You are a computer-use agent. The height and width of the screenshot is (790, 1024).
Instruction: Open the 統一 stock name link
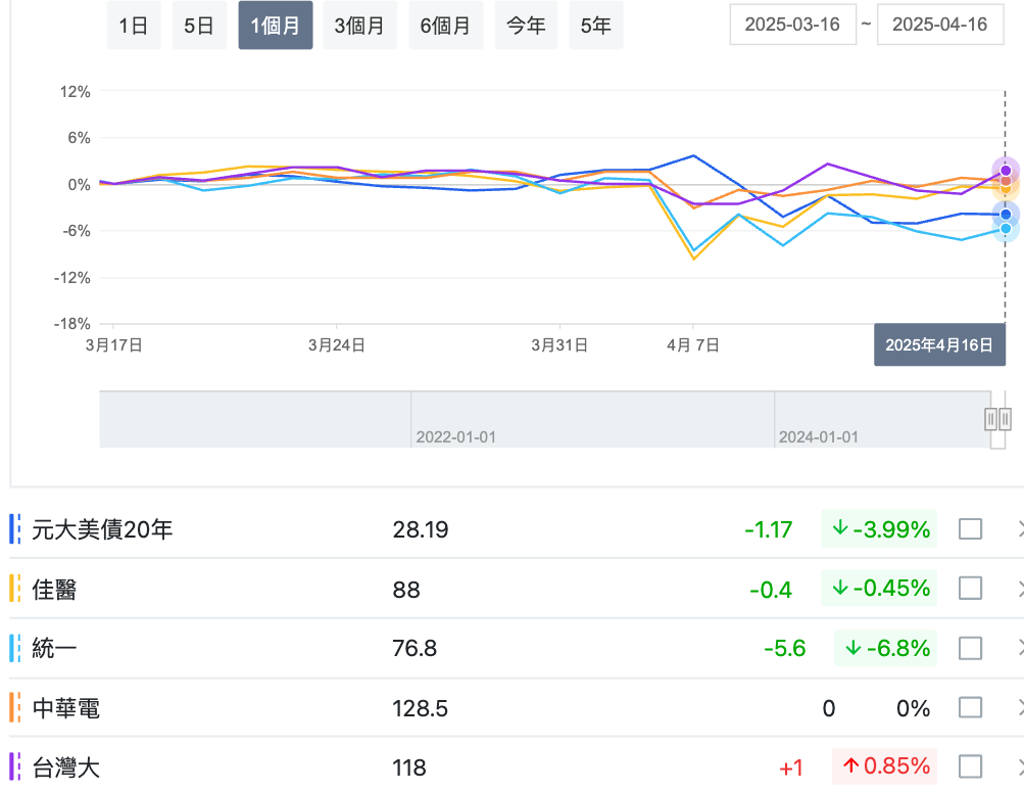[55, 648]
